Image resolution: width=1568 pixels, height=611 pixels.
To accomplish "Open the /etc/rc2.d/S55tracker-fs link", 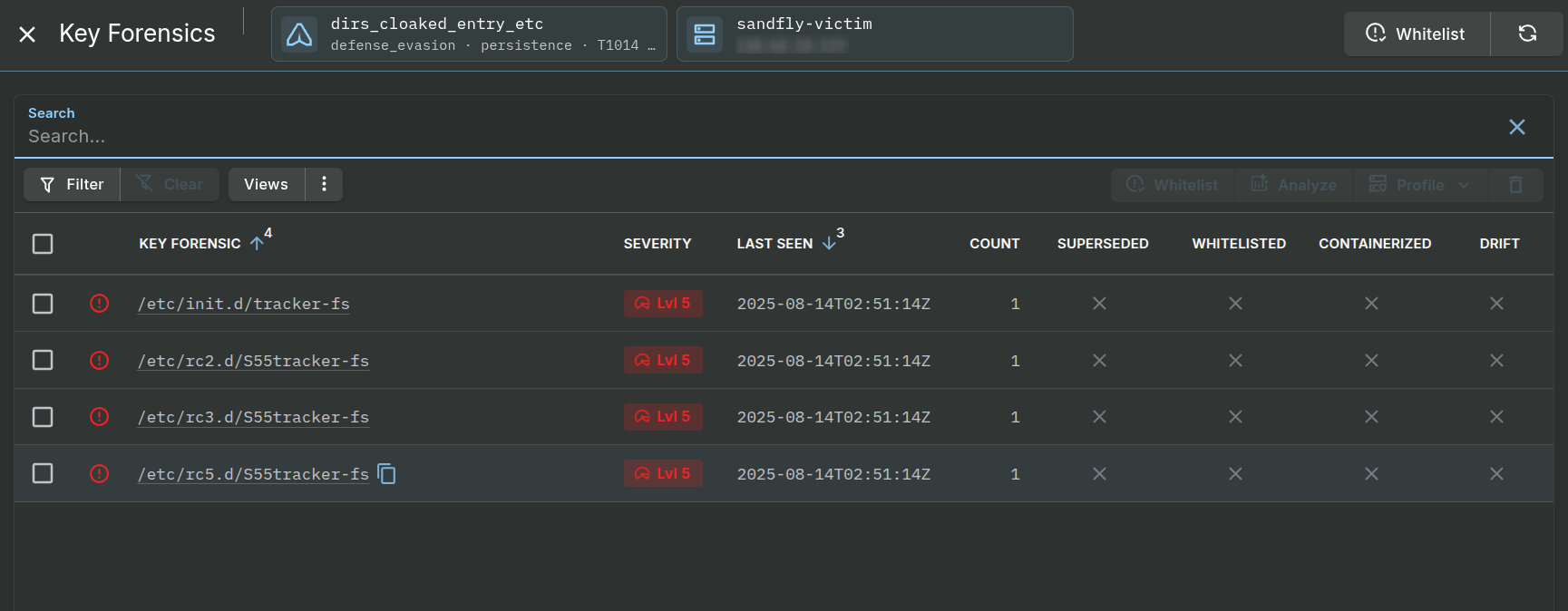I will 253,361.
